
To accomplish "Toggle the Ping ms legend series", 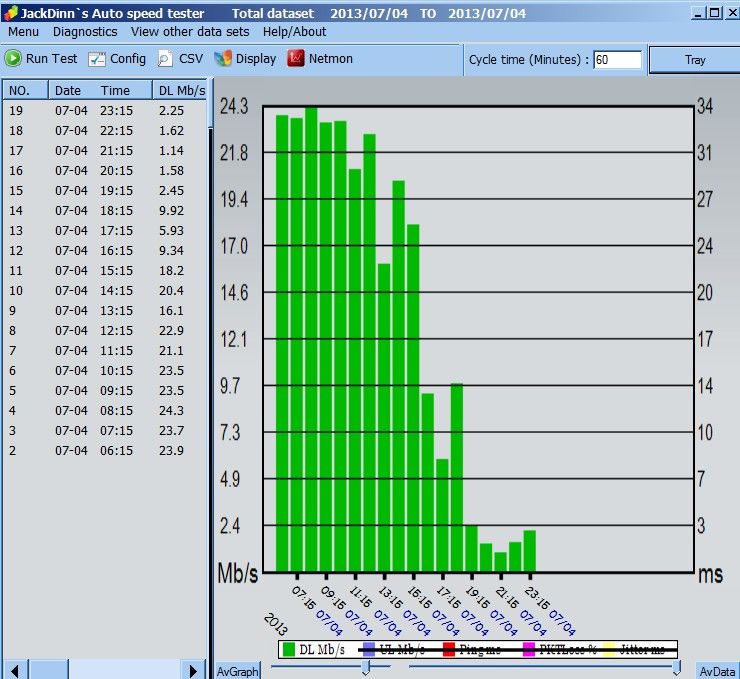I will click(472, 650).
